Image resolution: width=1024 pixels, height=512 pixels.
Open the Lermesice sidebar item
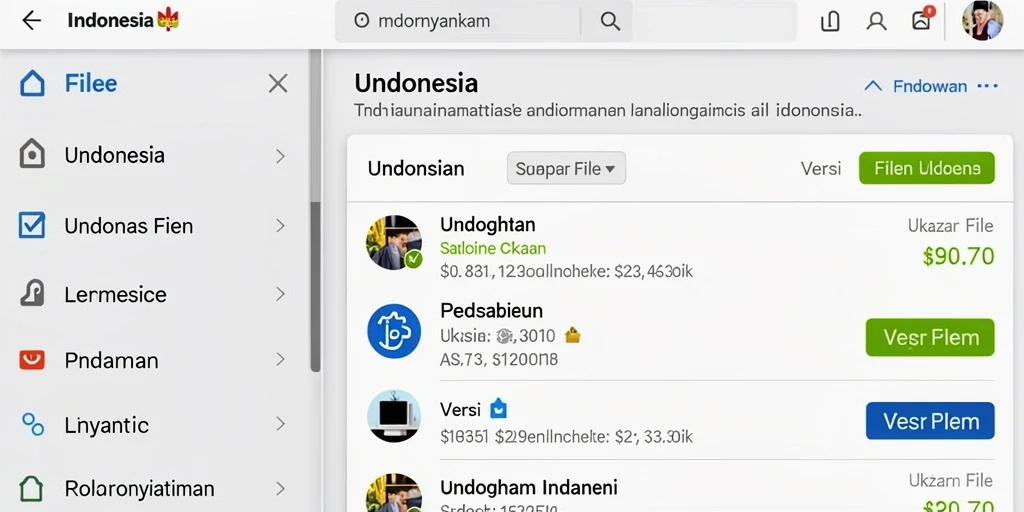[153, 294]
